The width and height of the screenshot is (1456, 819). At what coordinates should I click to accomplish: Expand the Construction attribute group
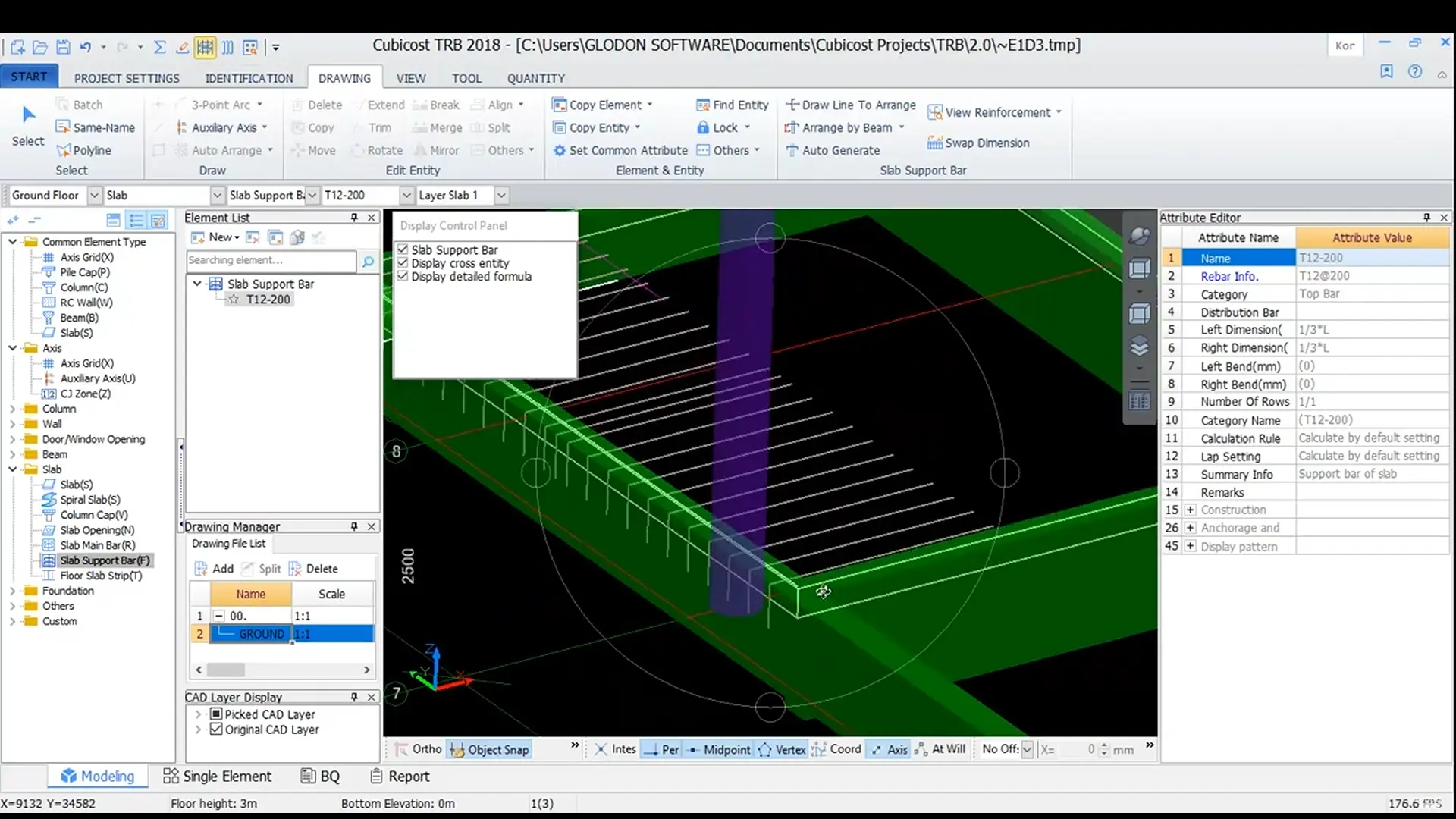tap(1190, 510)
